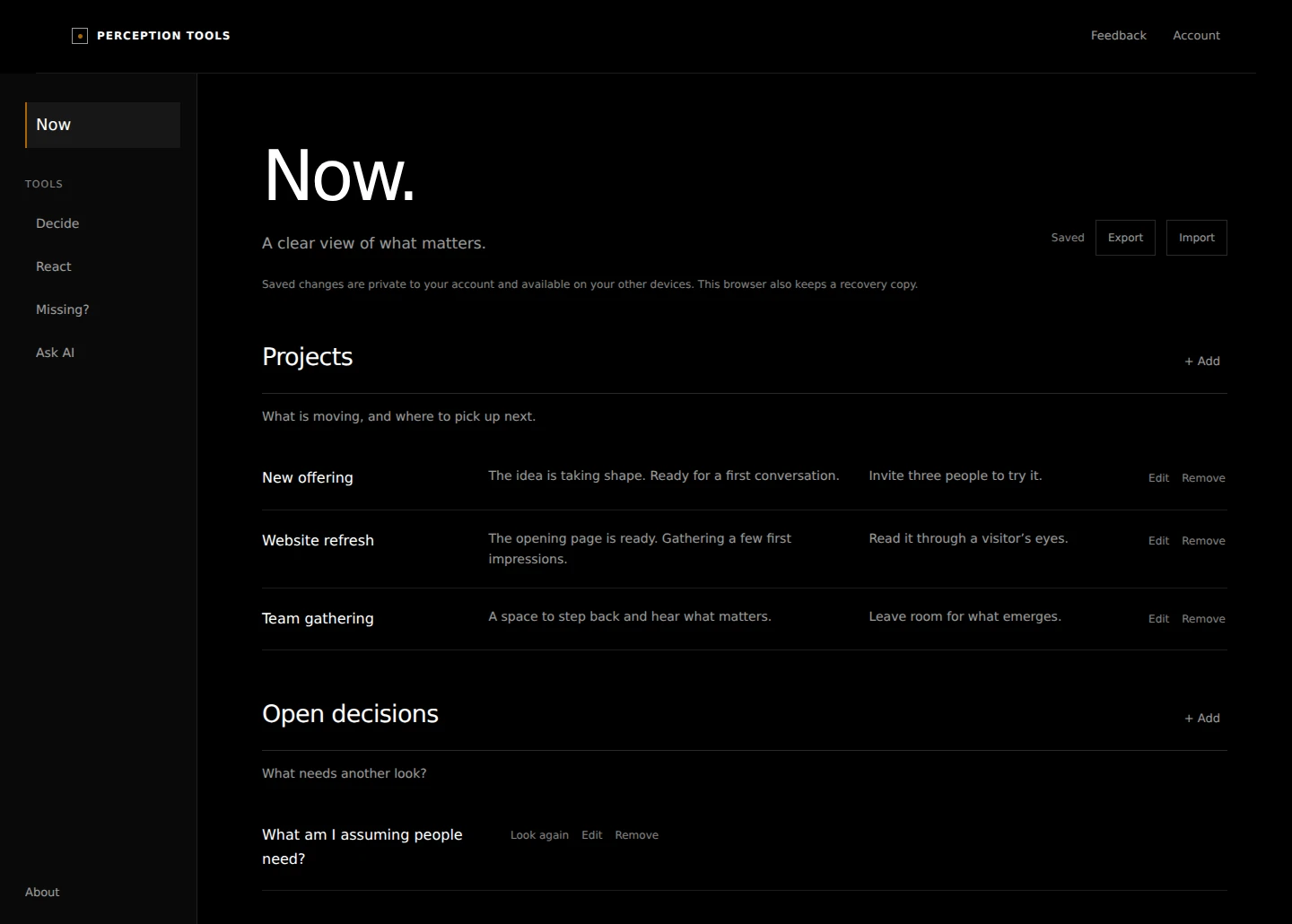Click the Perception Tools logo icon
The width and height of the screenshot is (1292, 924).
tap(80, 36)
